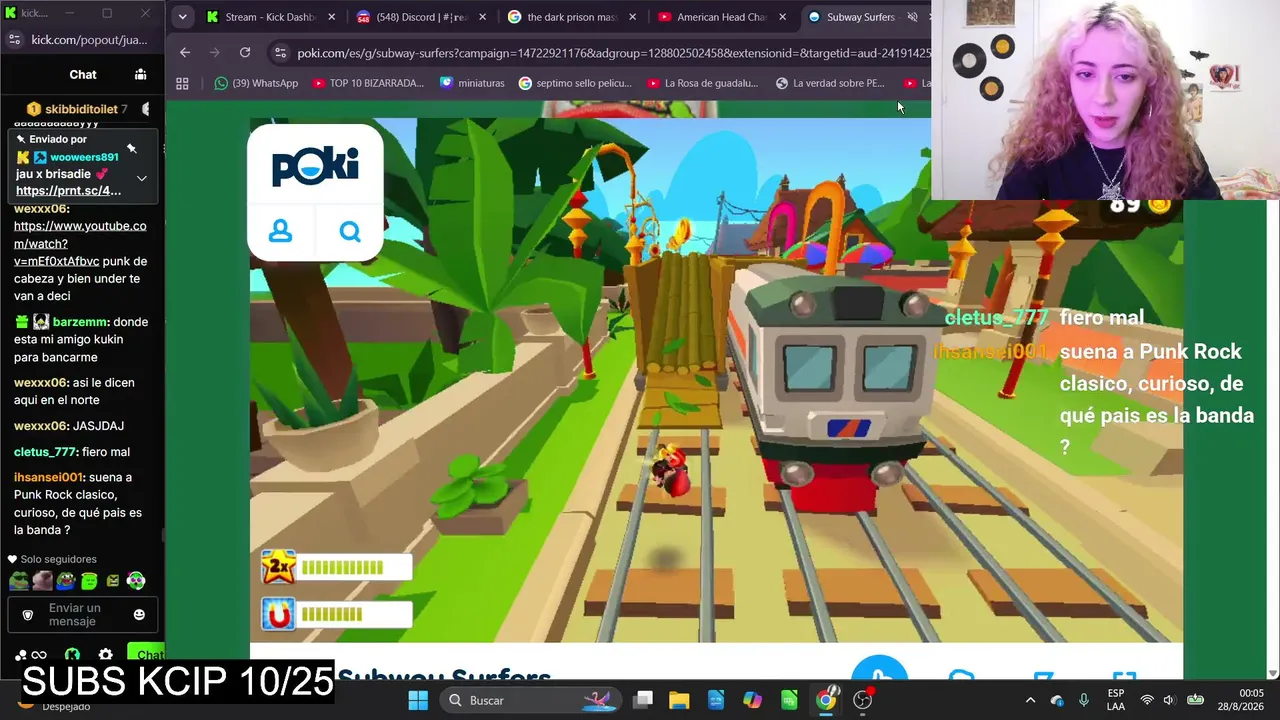Click the magnet power-up bar

coord(337,614)
